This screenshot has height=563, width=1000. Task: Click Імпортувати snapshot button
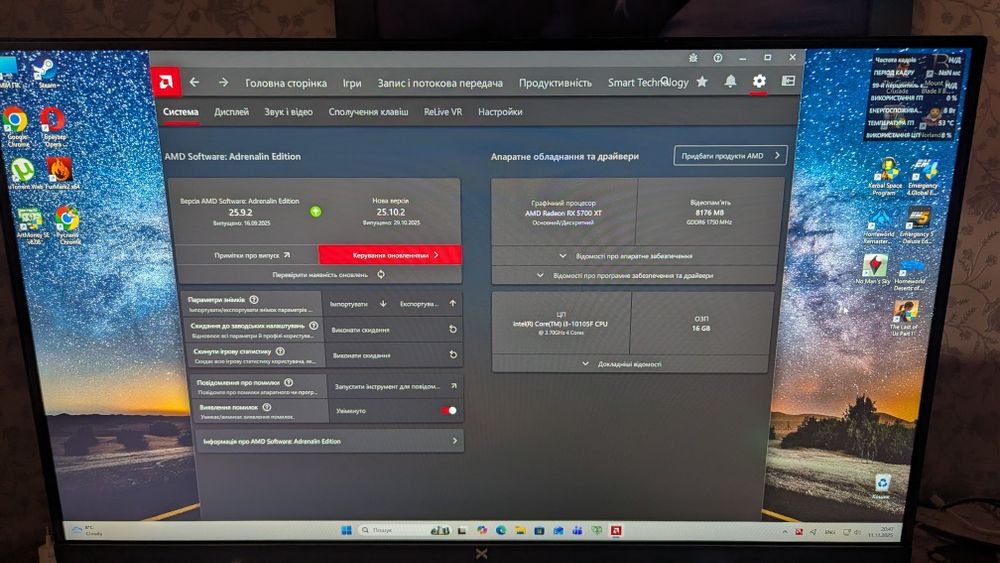(357, 304)
